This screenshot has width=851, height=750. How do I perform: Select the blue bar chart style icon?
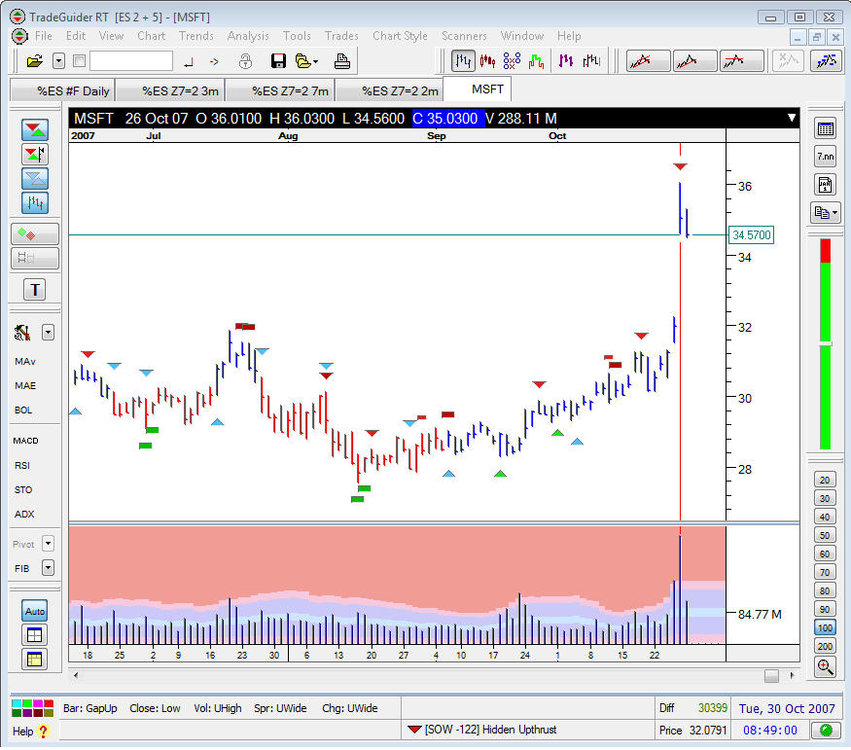pos(463,61)
